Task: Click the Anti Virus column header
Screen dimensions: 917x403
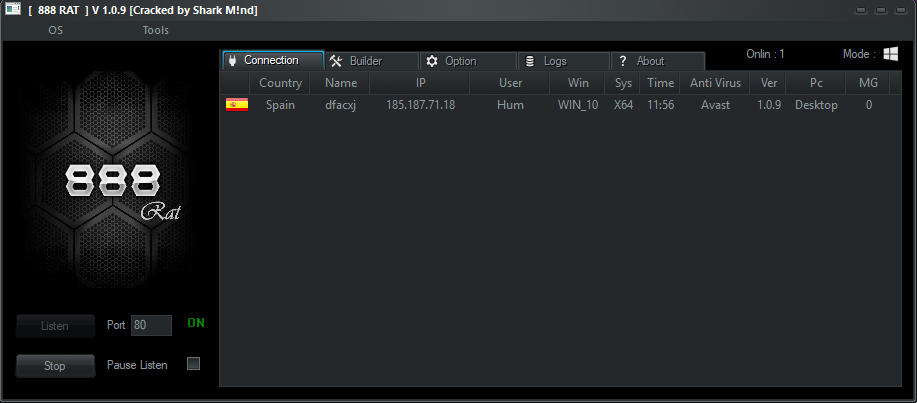Action: pos(715,83)
